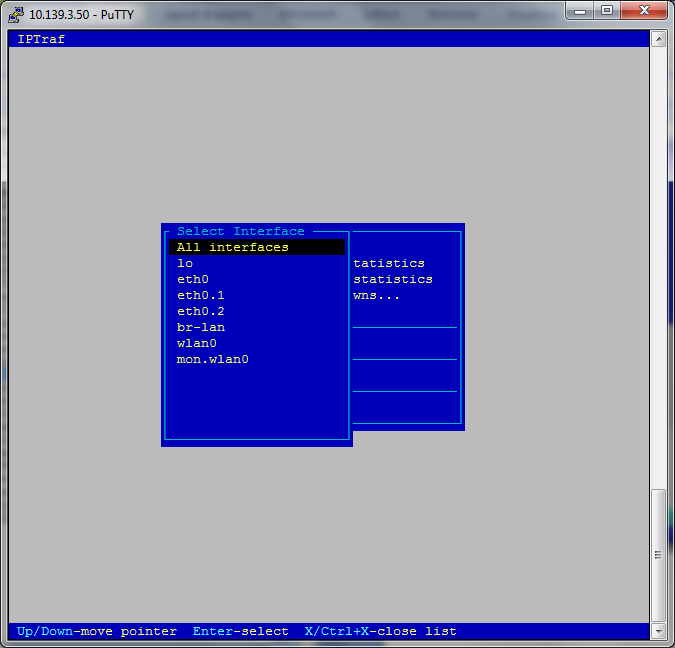
Task: Open the PuTTY system menu icon
Action: 15,11
